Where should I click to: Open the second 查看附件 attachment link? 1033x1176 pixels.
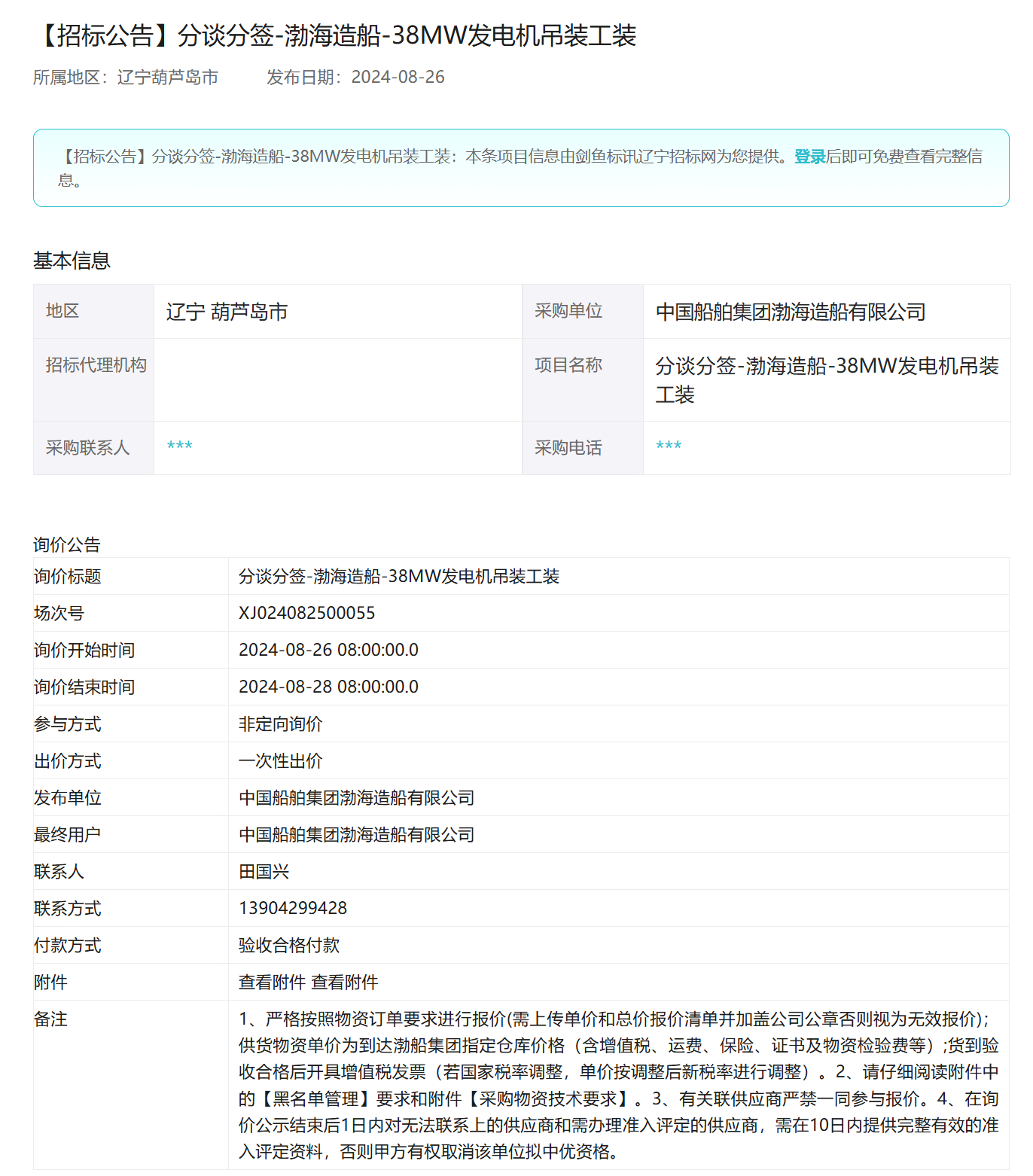point(345,982)
